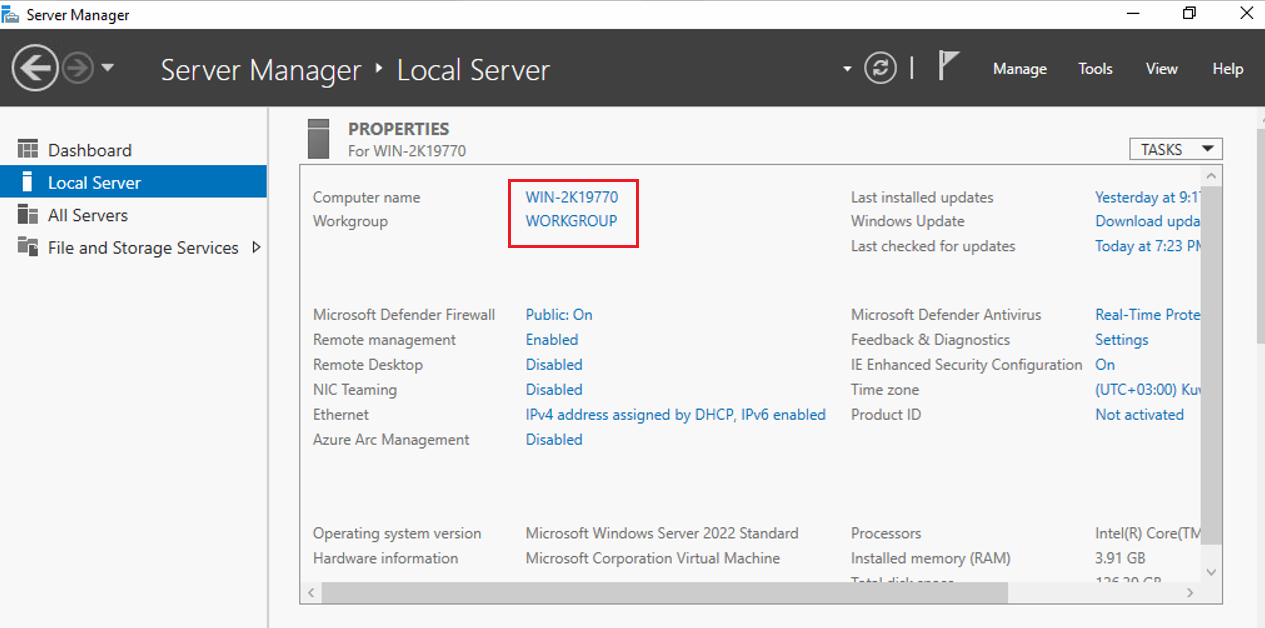Image resolution: width=1265 pixels, height=628 pixels.
Task: Click the Server Manager breadcrumb header
Action: click(x=260, y=70)
